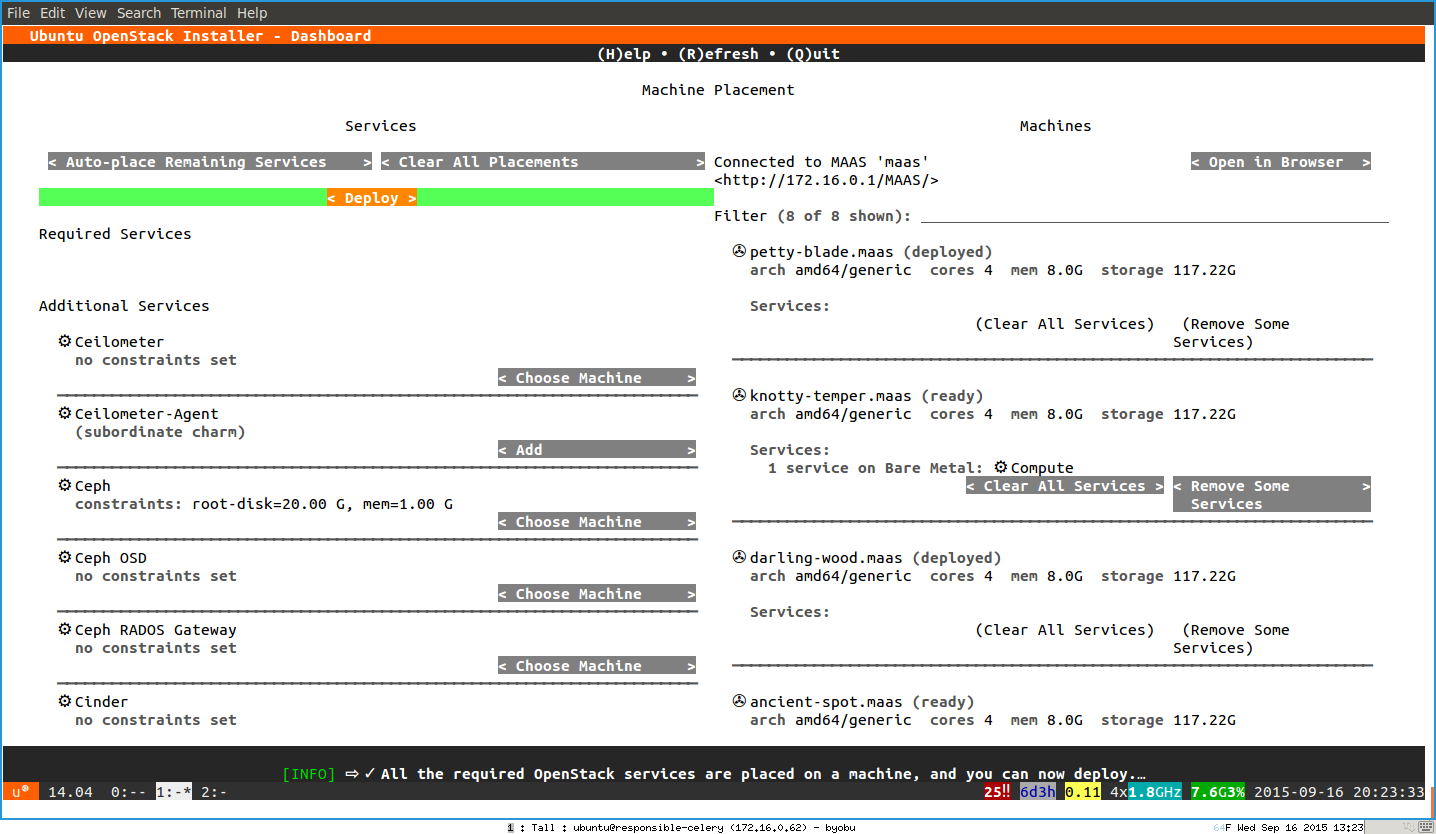Choose Machine for Ceilometer
The image size is (1436, 834).
597,378
